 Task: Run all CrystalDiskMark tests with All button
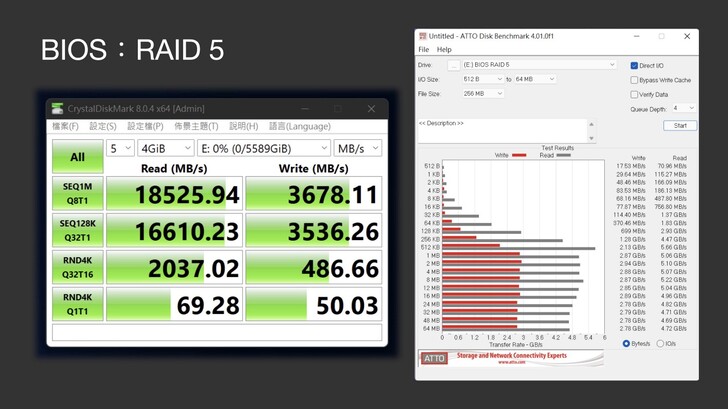pyautogui.click(x=78, y=156)
